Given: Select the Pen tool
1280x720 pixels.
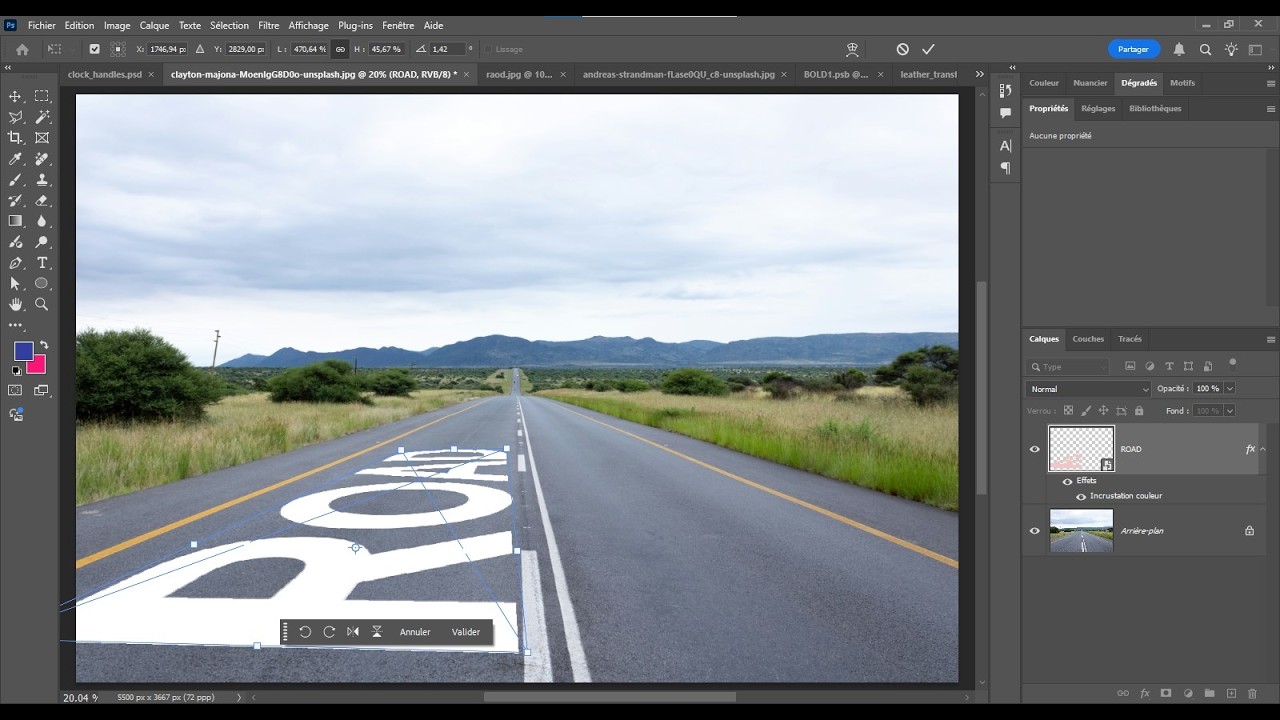Looking at the screenshot, I should click(15, 263).
